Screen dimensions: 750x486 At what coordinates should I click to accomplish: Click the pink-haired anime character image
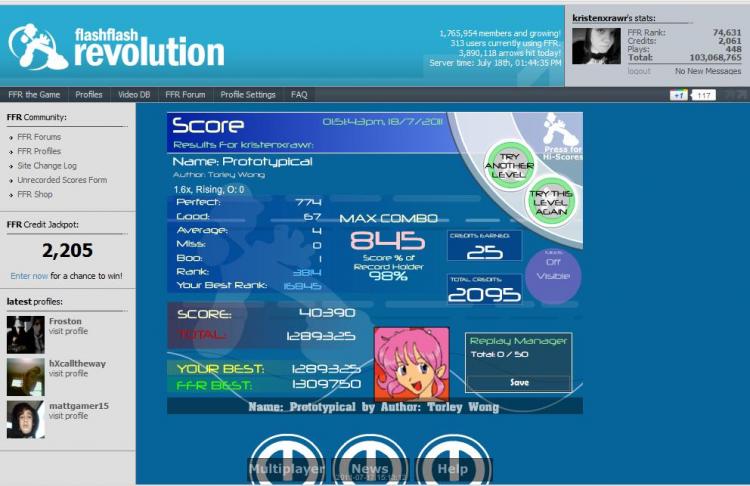[411, 364]
